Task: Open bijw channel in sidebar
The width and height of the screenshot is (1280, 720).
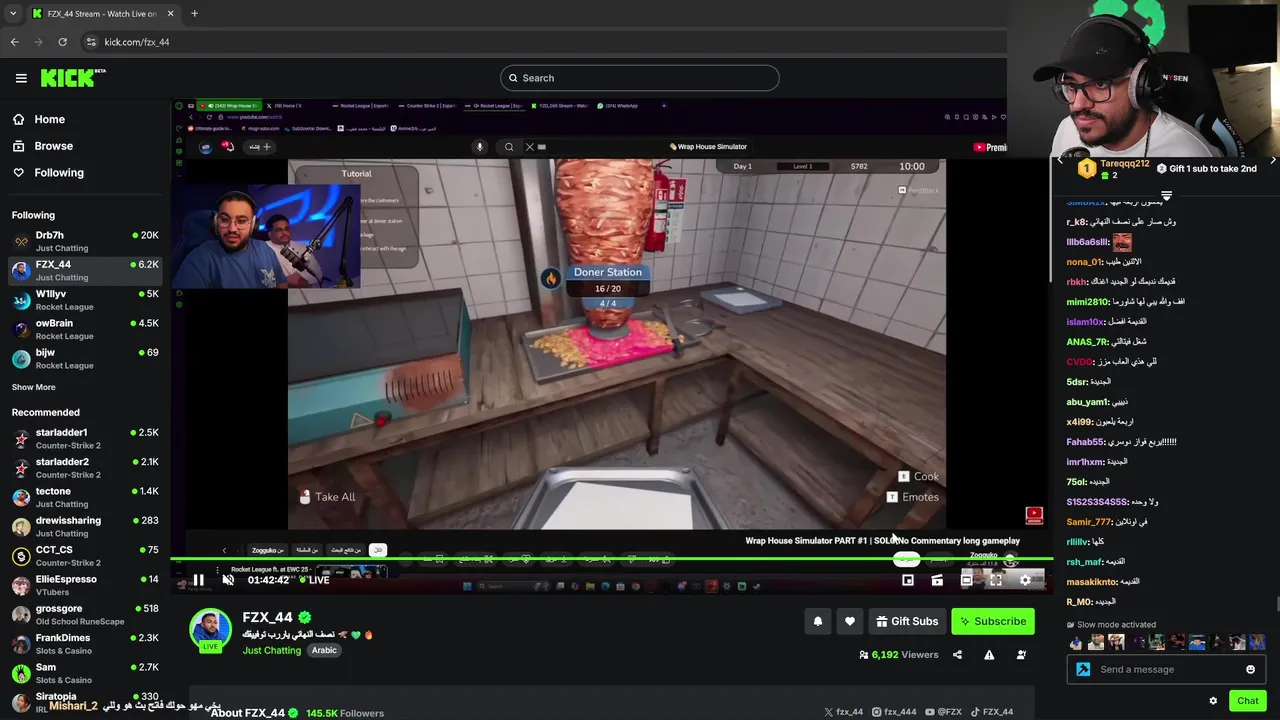Action: coord(85,359)
